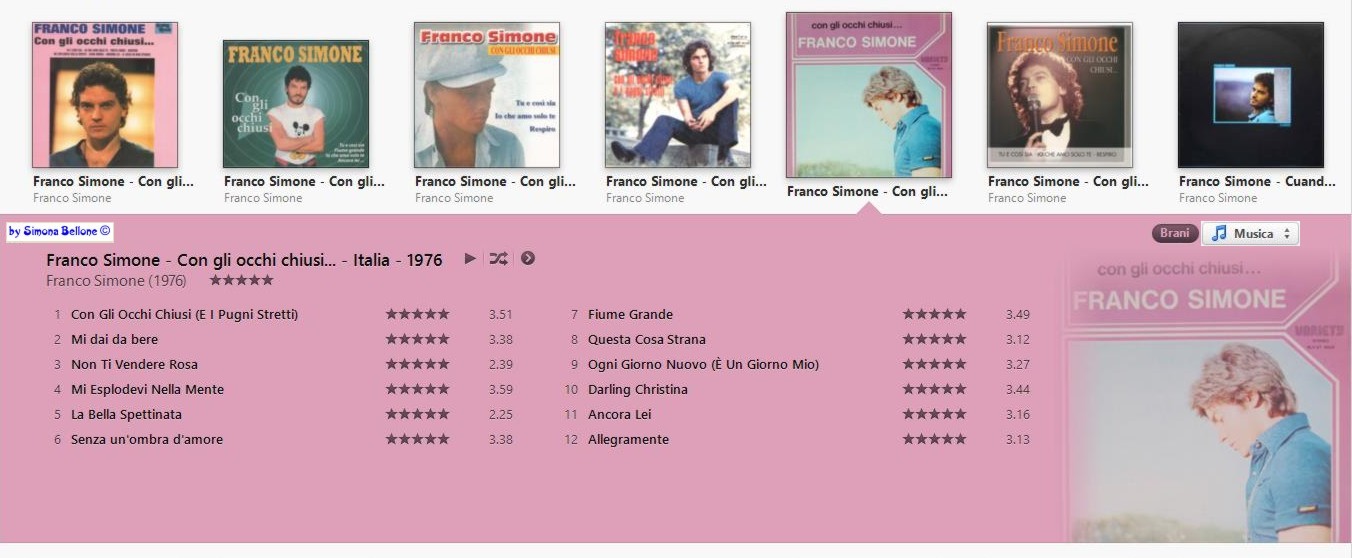Click the Franco Simone (1976) artist link
Screen dimensions: 1352x558
116,281
